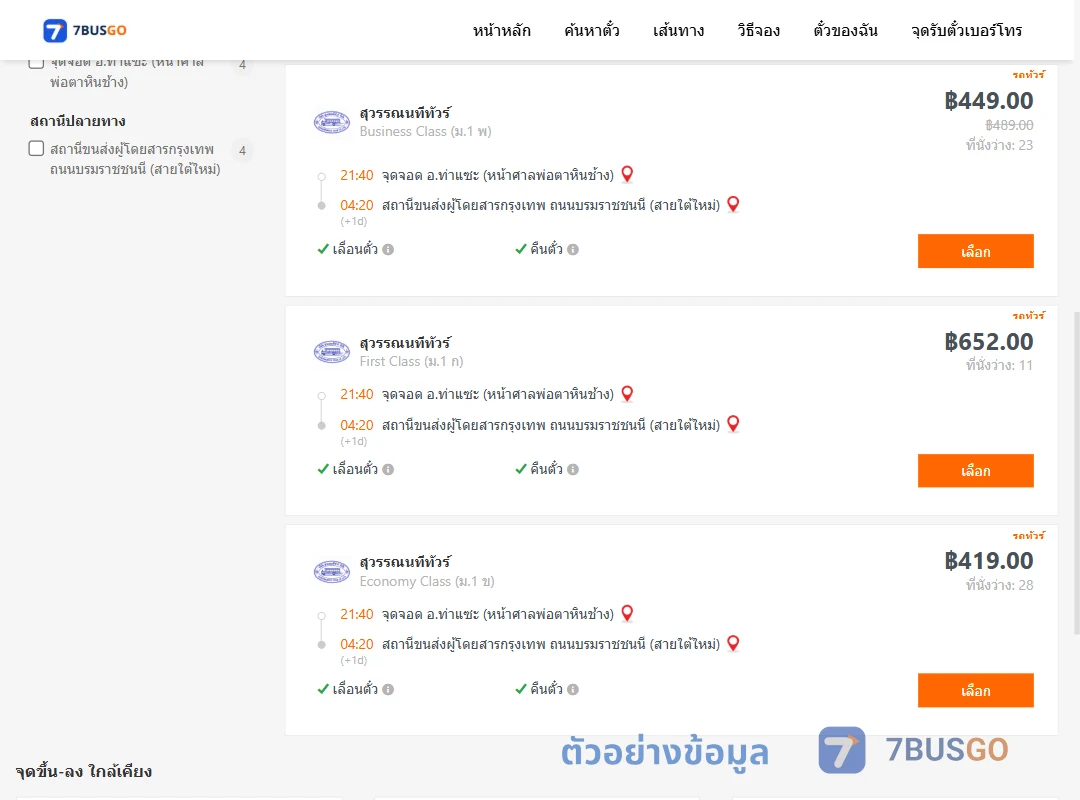Click Economy Class (ม.1 ข) label
Viewport: 1080px width, 800px height.
[x=427, y=581]
